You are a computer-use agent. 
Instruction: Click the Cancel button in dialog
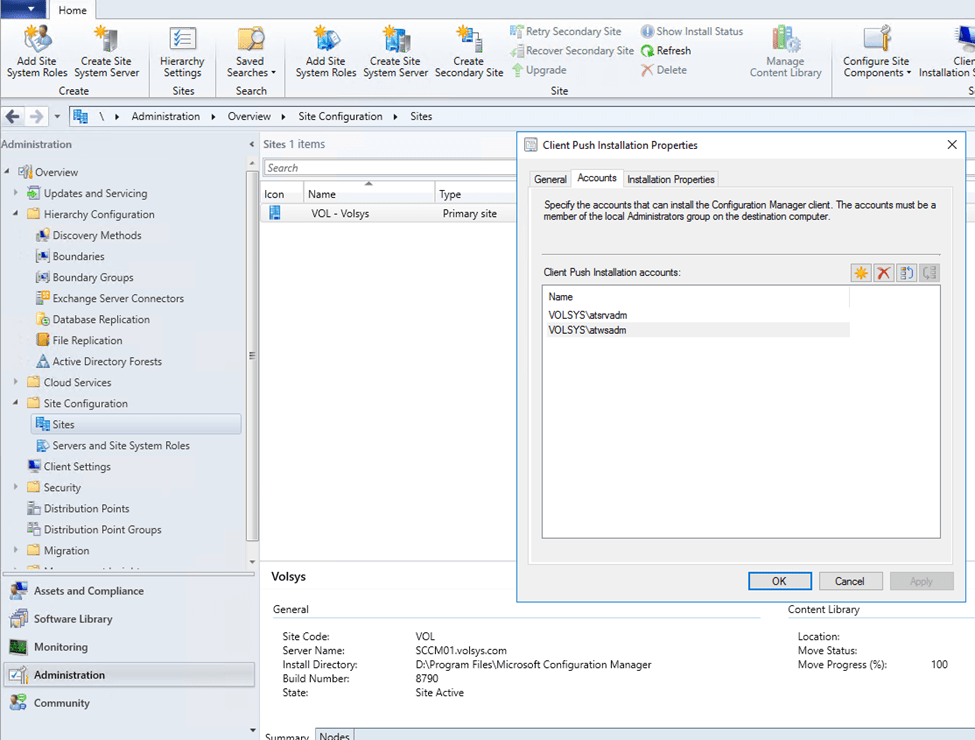coord(850,581)
